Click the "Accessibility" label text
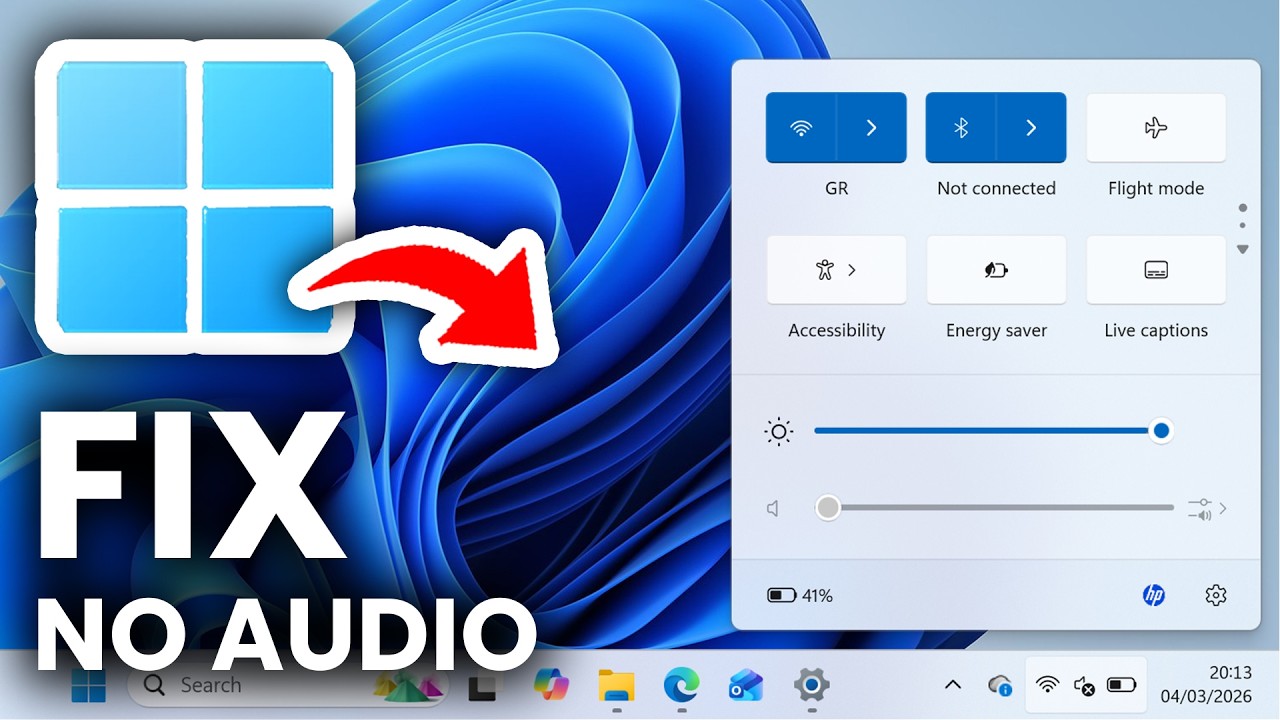Screen dimensions: 1280x720 tap(837, 330)
